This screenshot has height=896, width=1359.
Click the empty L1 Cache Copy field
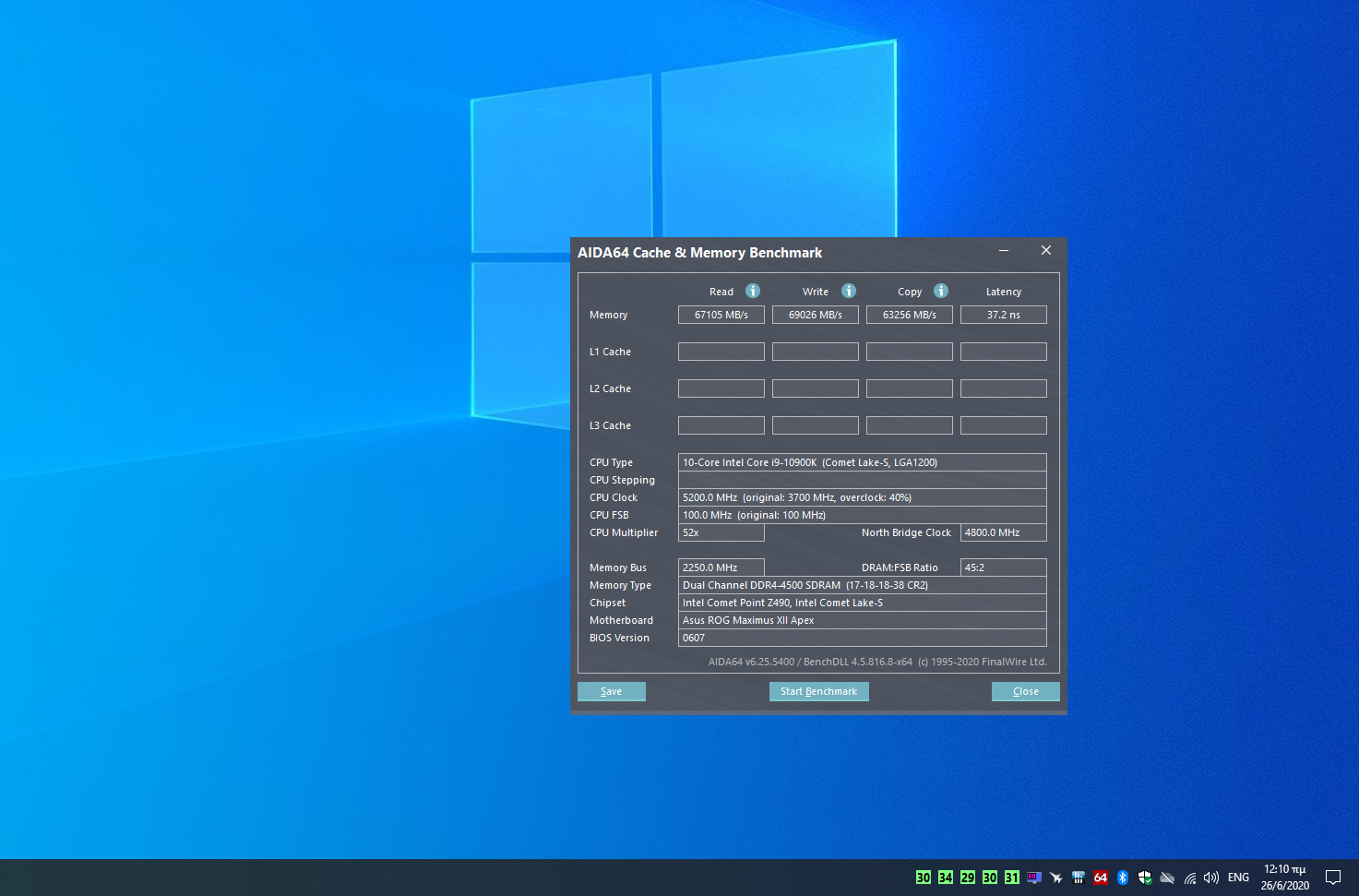pos(910,352)
